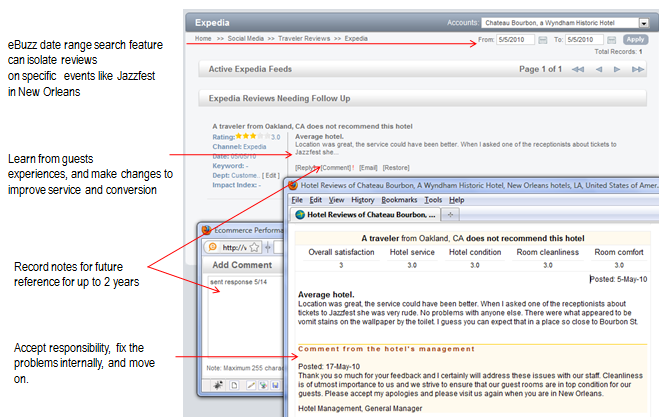Apply the selected date range

coord(635,40)
